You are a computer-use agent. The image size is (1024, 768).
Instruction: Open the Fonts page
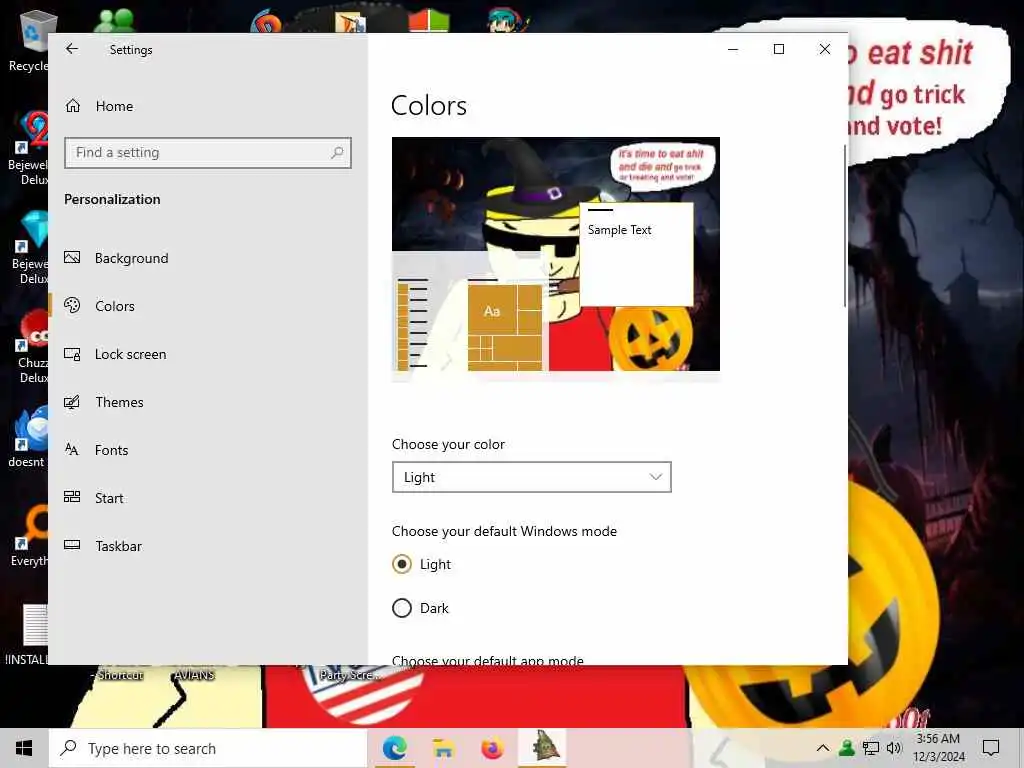pyautogui.click(x=208, y=450)
